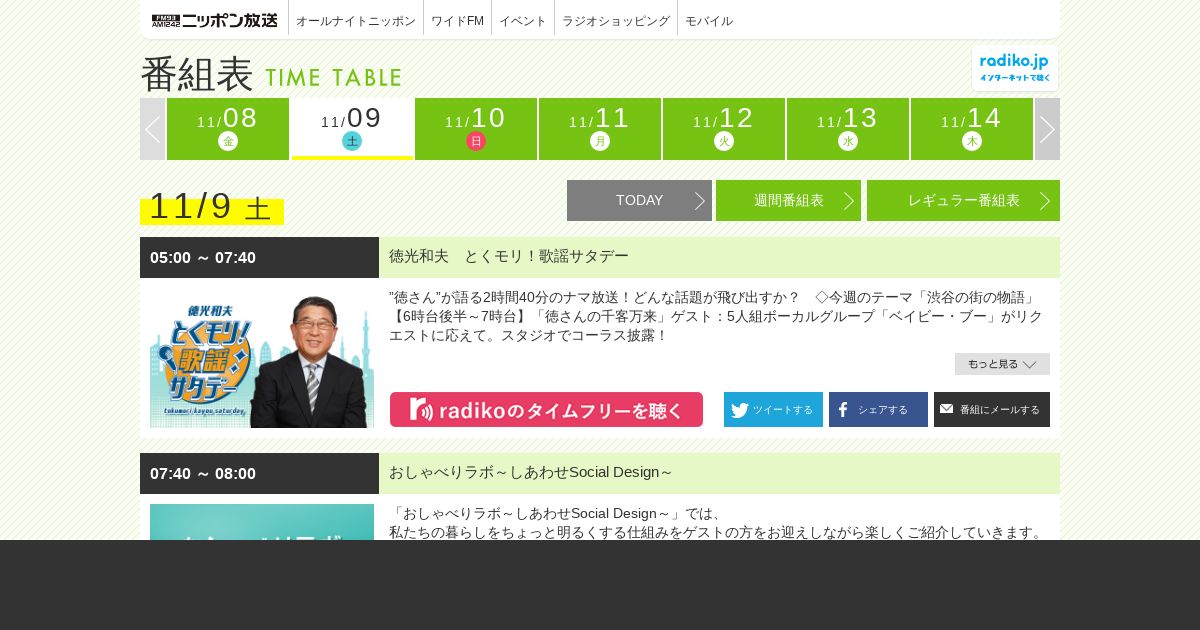
Task: Open the ニッポン放送 logo homepage link
Action: pos(215,20)
